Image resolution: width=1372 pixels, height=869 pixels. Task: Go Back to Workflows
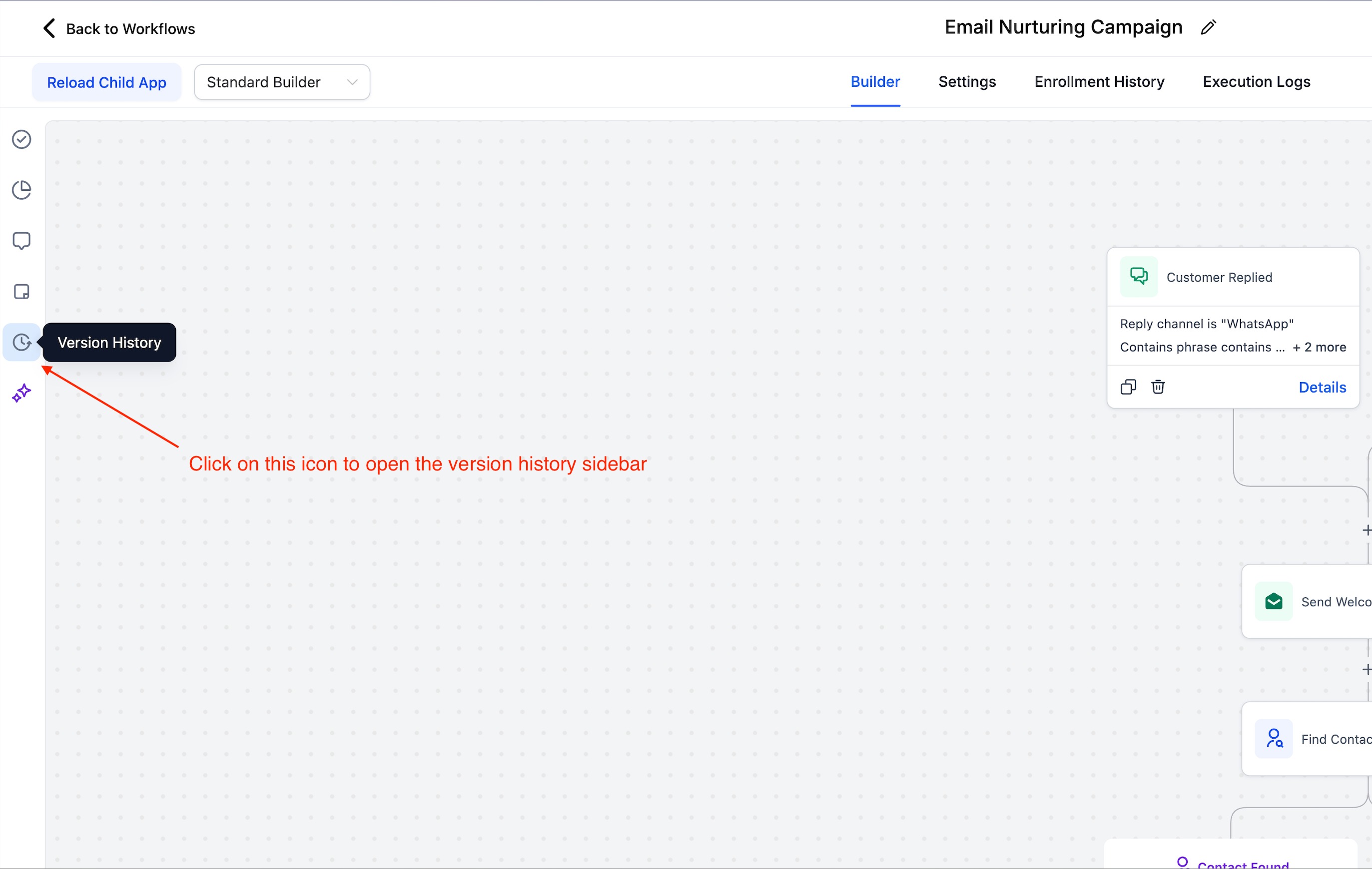(118, 28)
